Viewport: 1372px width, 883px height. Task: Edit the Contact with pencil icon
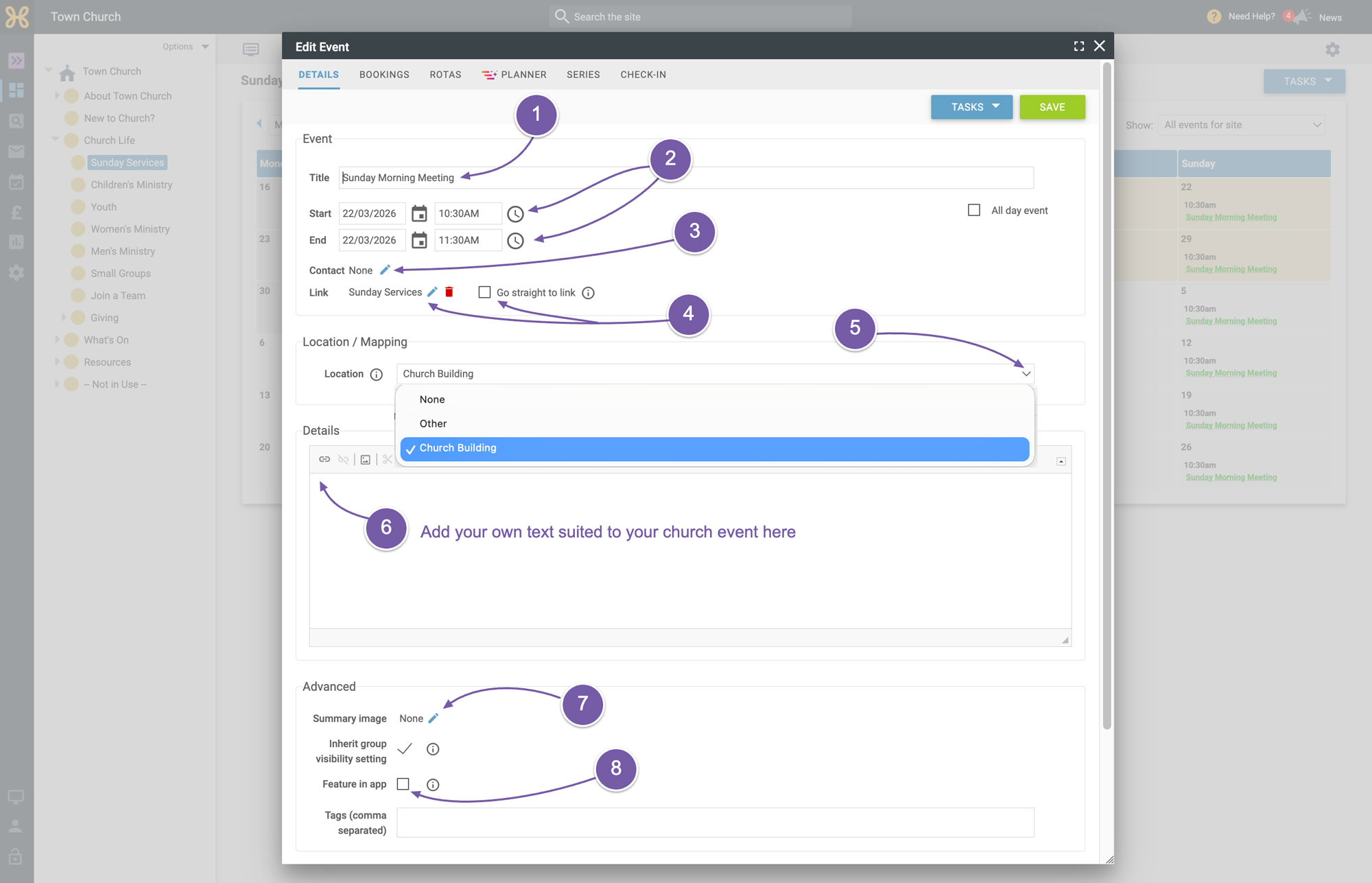[385, 270]
